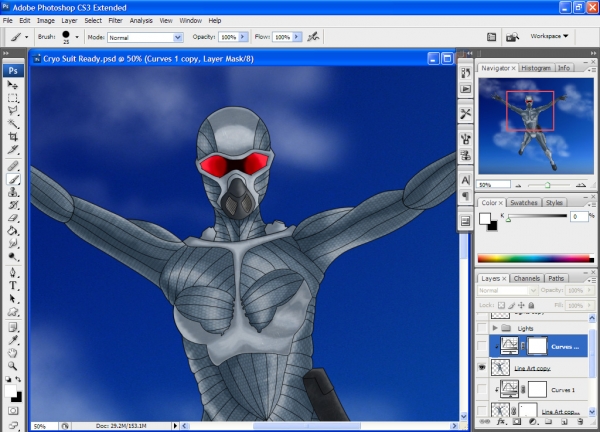Open the Filter menu
Image resolution: width=600 pixels, height=432 pixels.
tap(115, 21)
